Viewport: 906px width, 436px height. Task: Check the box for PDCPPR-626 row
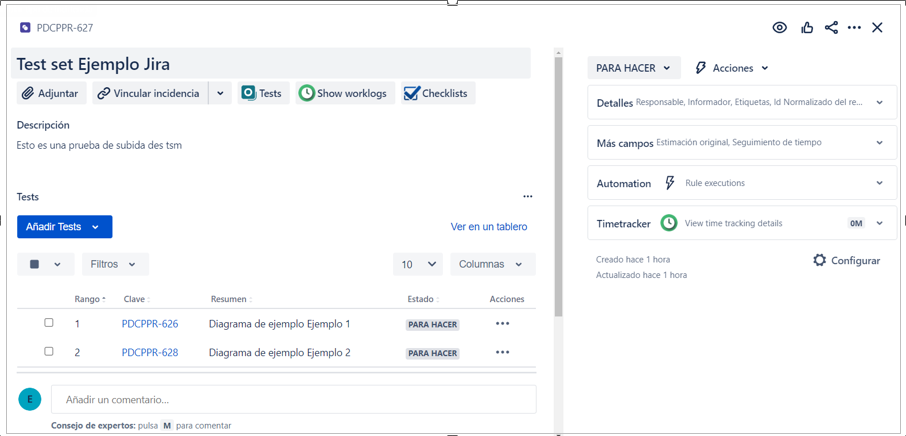(48, 323)
